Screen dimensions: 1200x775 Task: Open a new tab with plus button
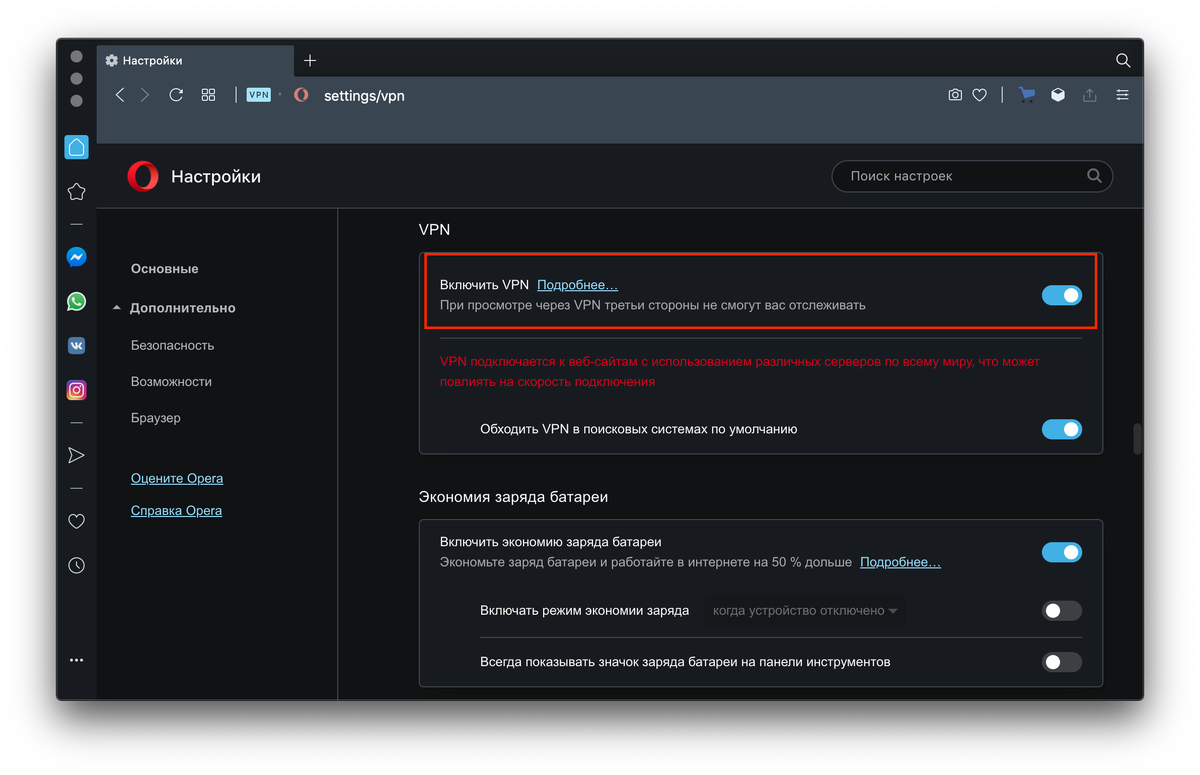click(x=310, y=61)
